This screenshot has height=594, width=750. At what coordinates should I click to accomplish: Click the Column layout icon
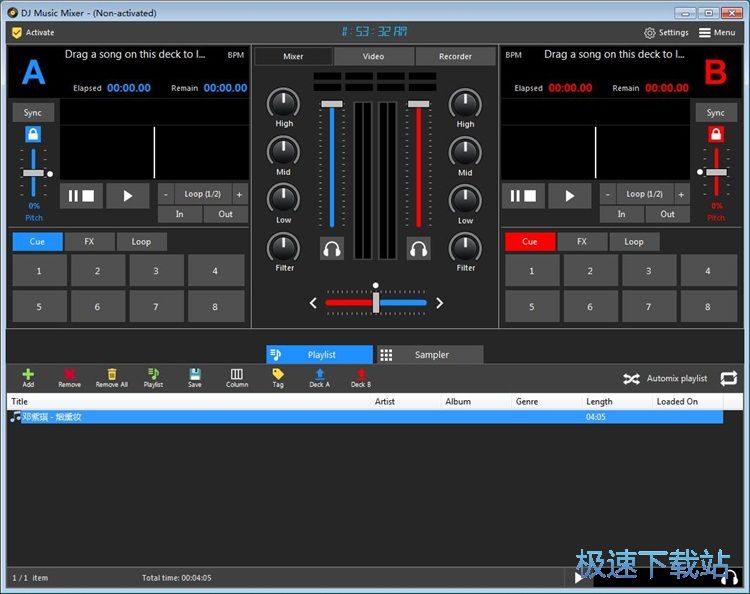coord(237,375)
